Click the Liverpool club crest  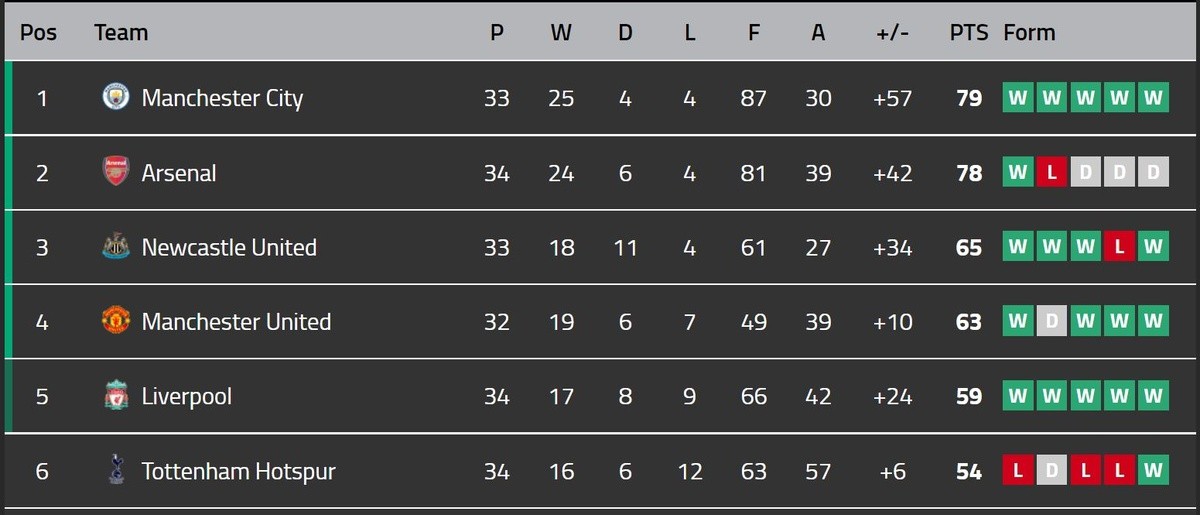116,396
